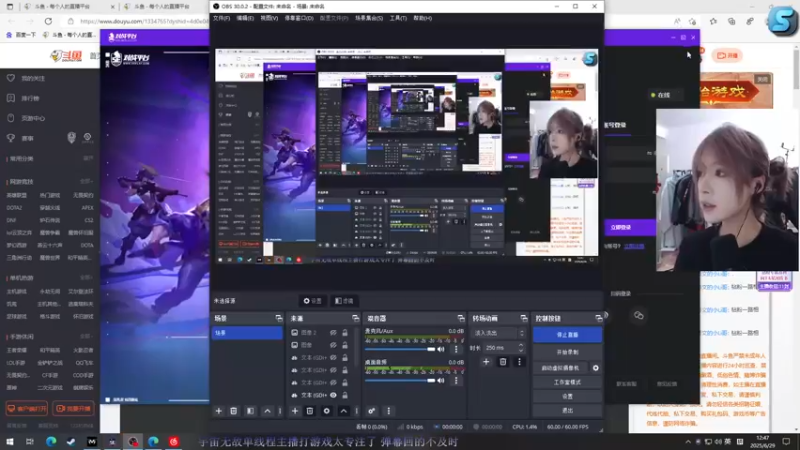800x450 pixels.
Task: Select the 场景 item in scene list
Action: click(247, 333)
